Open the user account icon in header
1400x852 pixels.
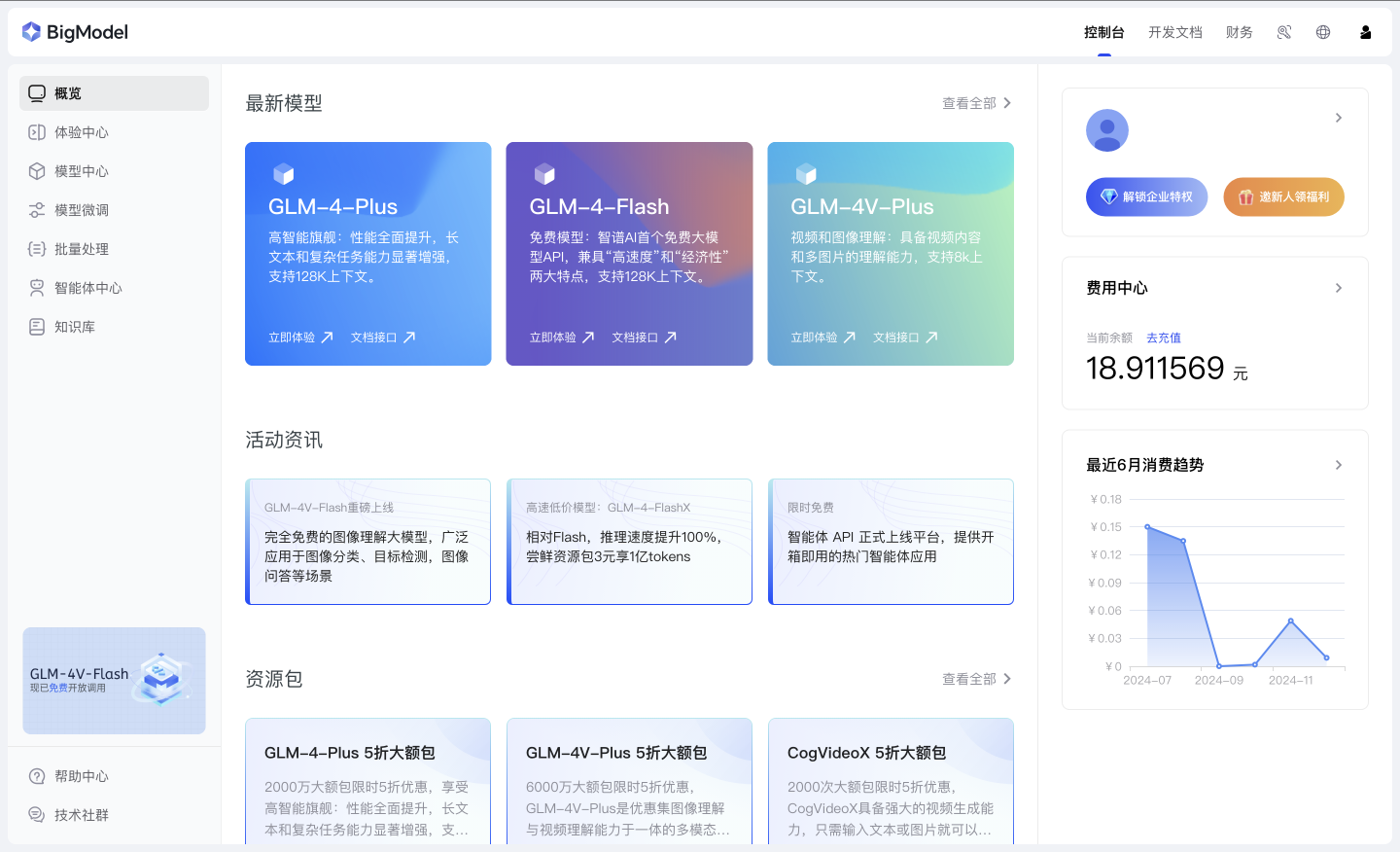point(1366,32)
